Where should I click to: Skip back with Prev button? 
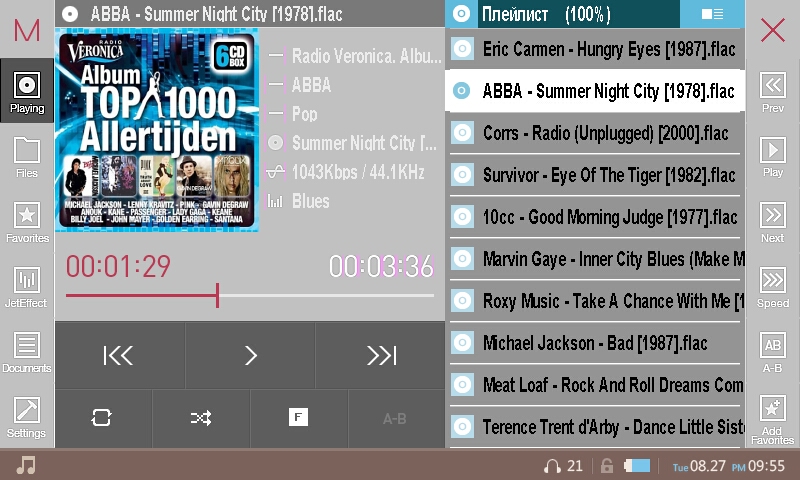pyautogui.click(x=772, y=92)
